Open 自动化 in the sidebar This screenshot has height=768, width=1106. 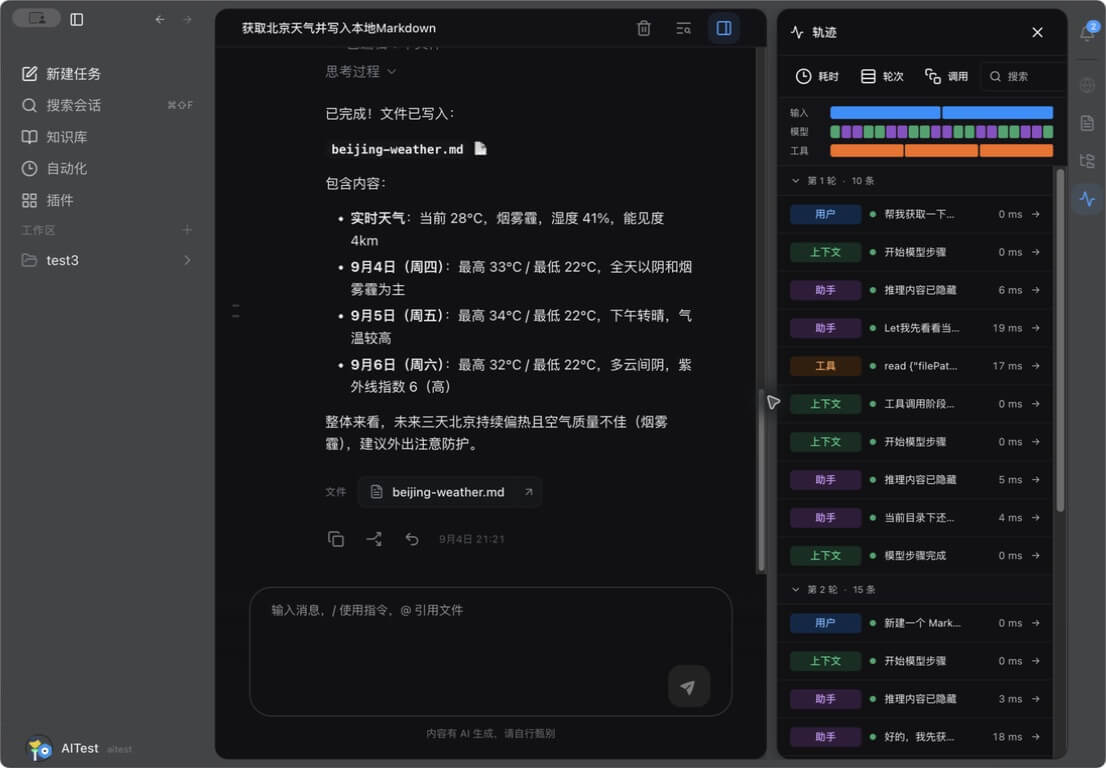pos(107,169)
